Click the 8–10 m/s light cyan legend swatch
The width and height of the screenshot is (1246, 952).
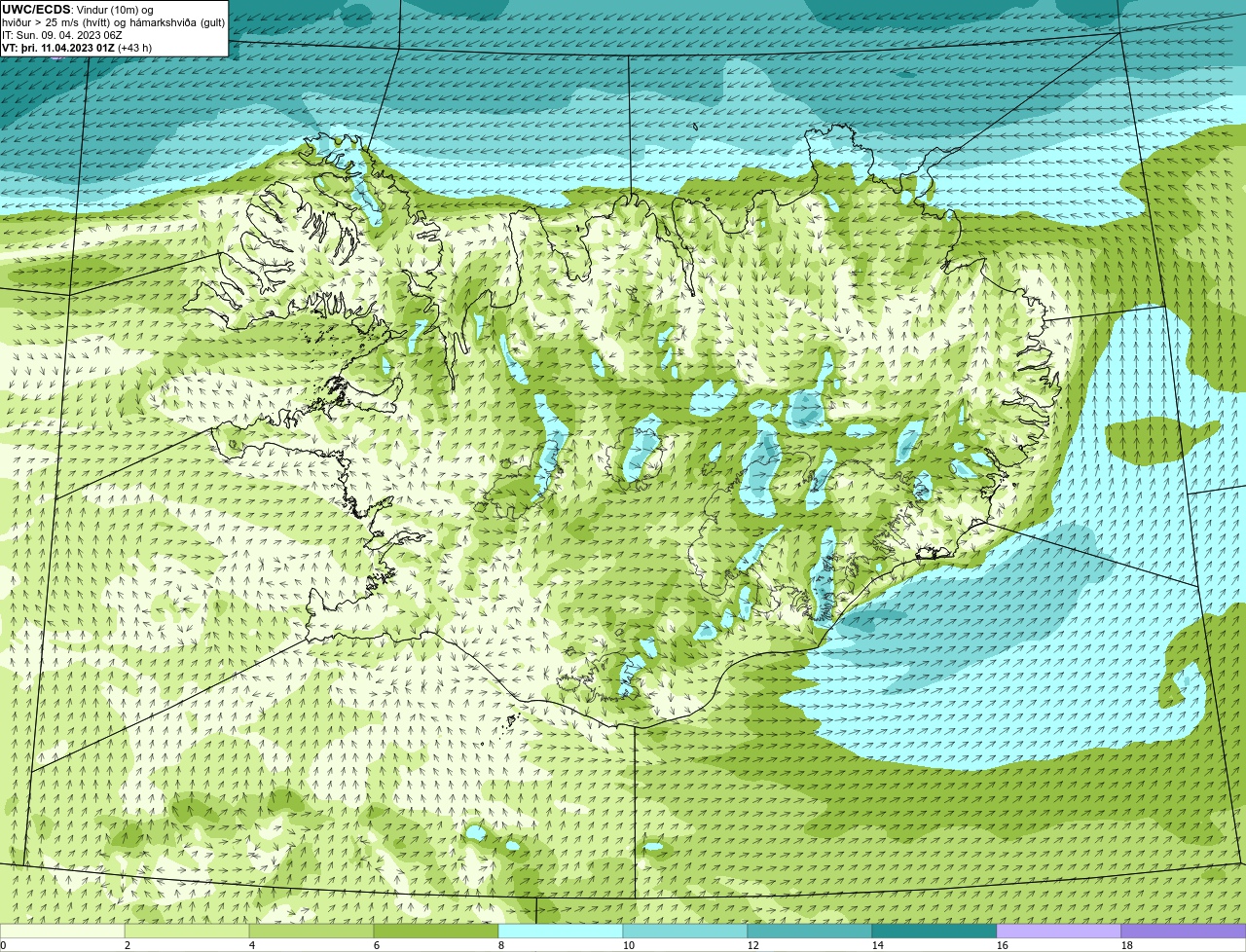tap(561, 932)
